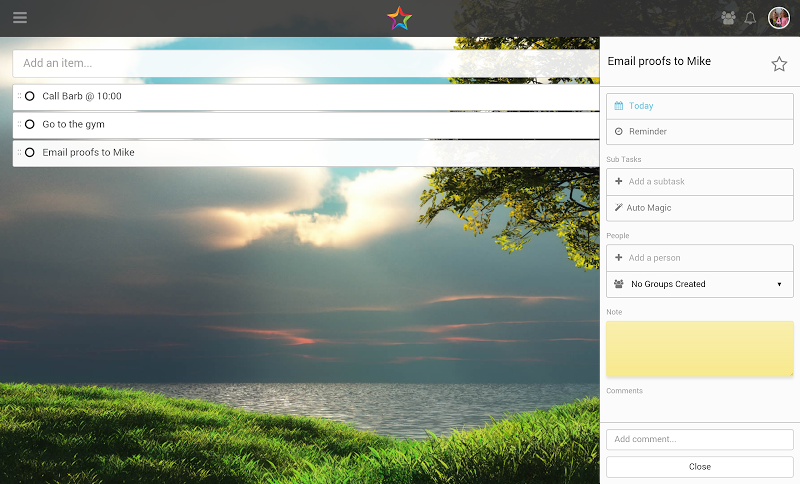
Task: Click the magic wand icon
Action: tap(618, 207)
